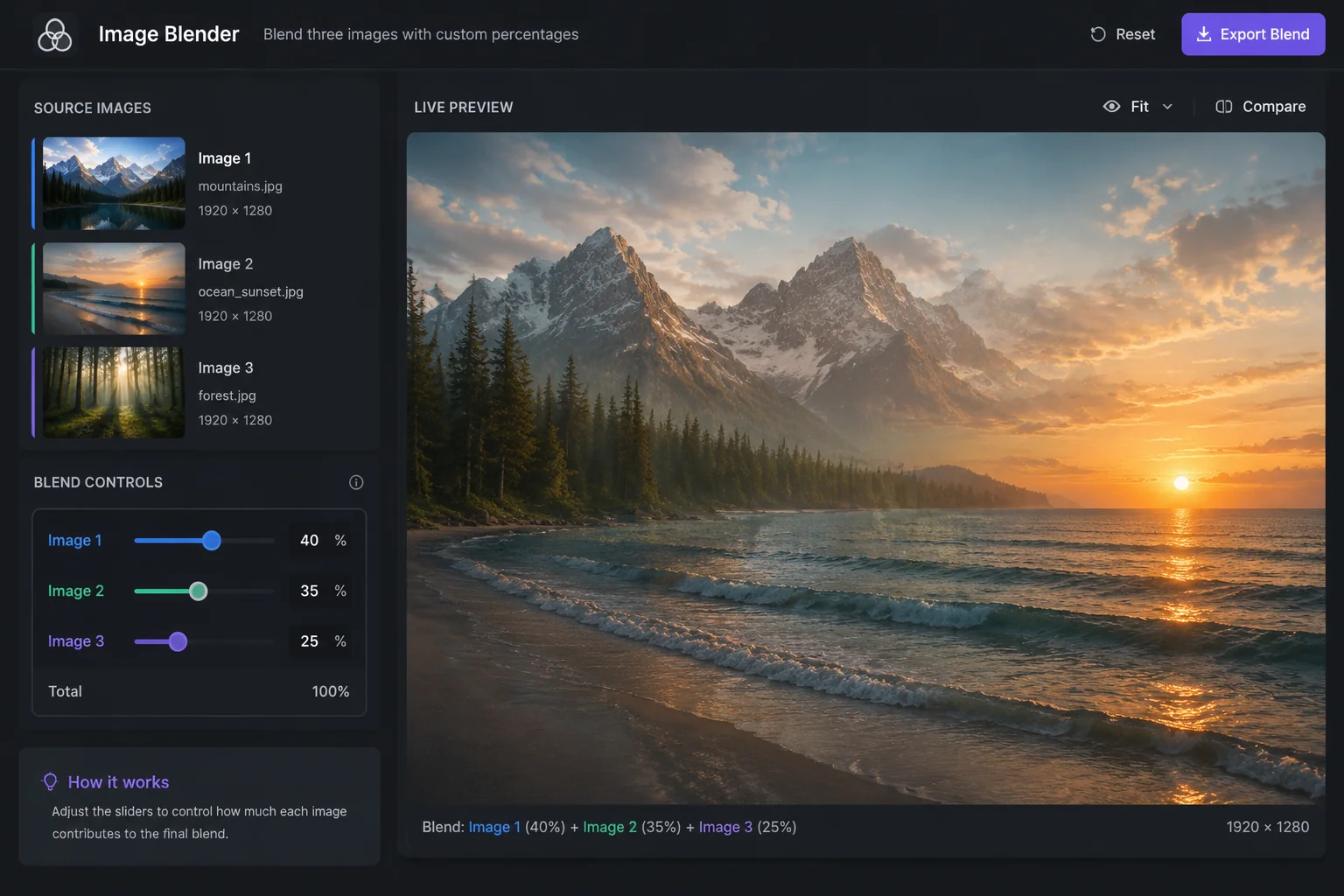Click the 'Image 3' link in the Blend summary
The height and width of the screenshot is (896, 1344).
(x=725, y=827)
